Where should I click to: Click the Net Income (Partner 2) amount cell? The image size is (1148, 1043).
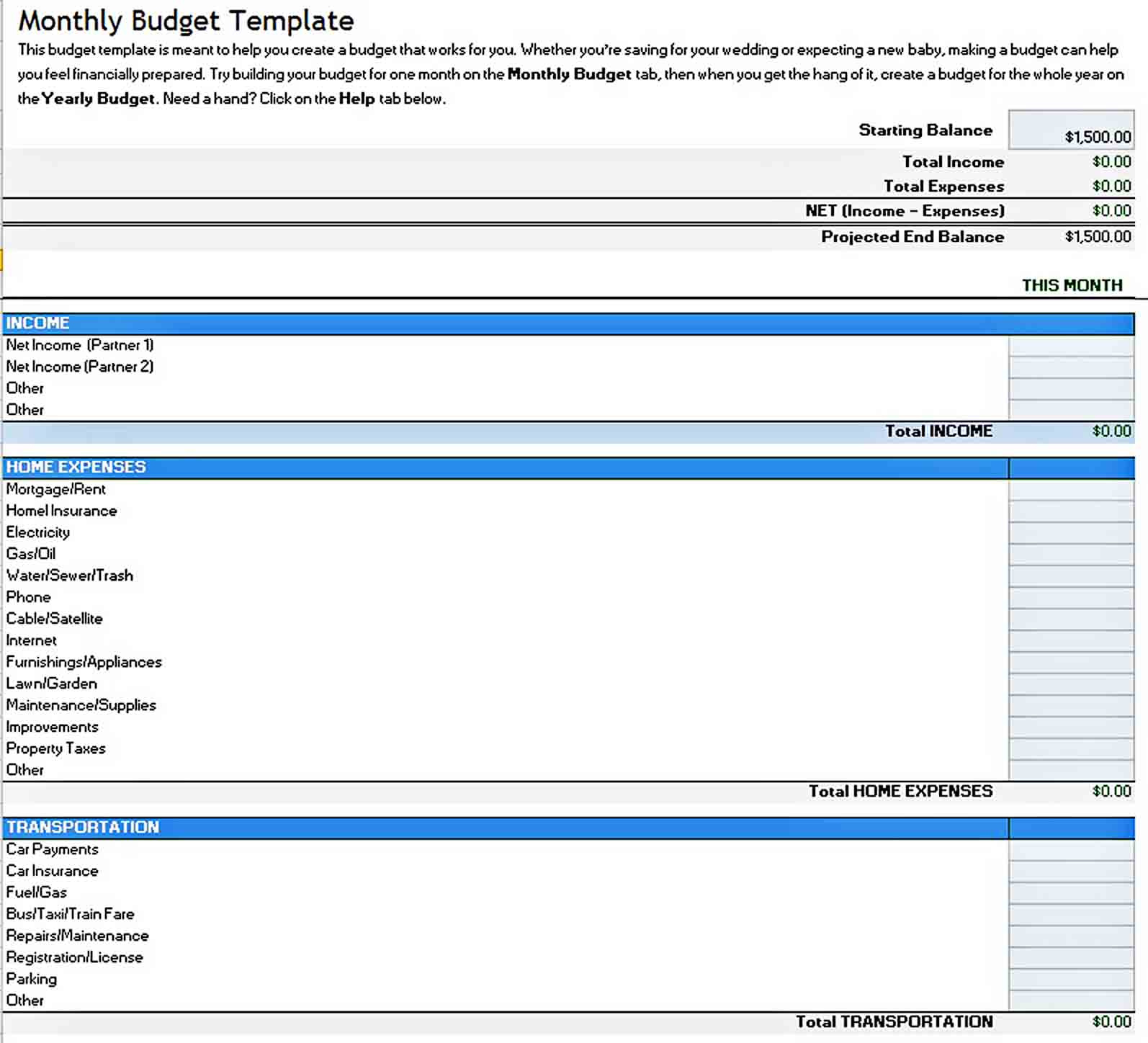pyautogui.click(x=1071, y=367)
